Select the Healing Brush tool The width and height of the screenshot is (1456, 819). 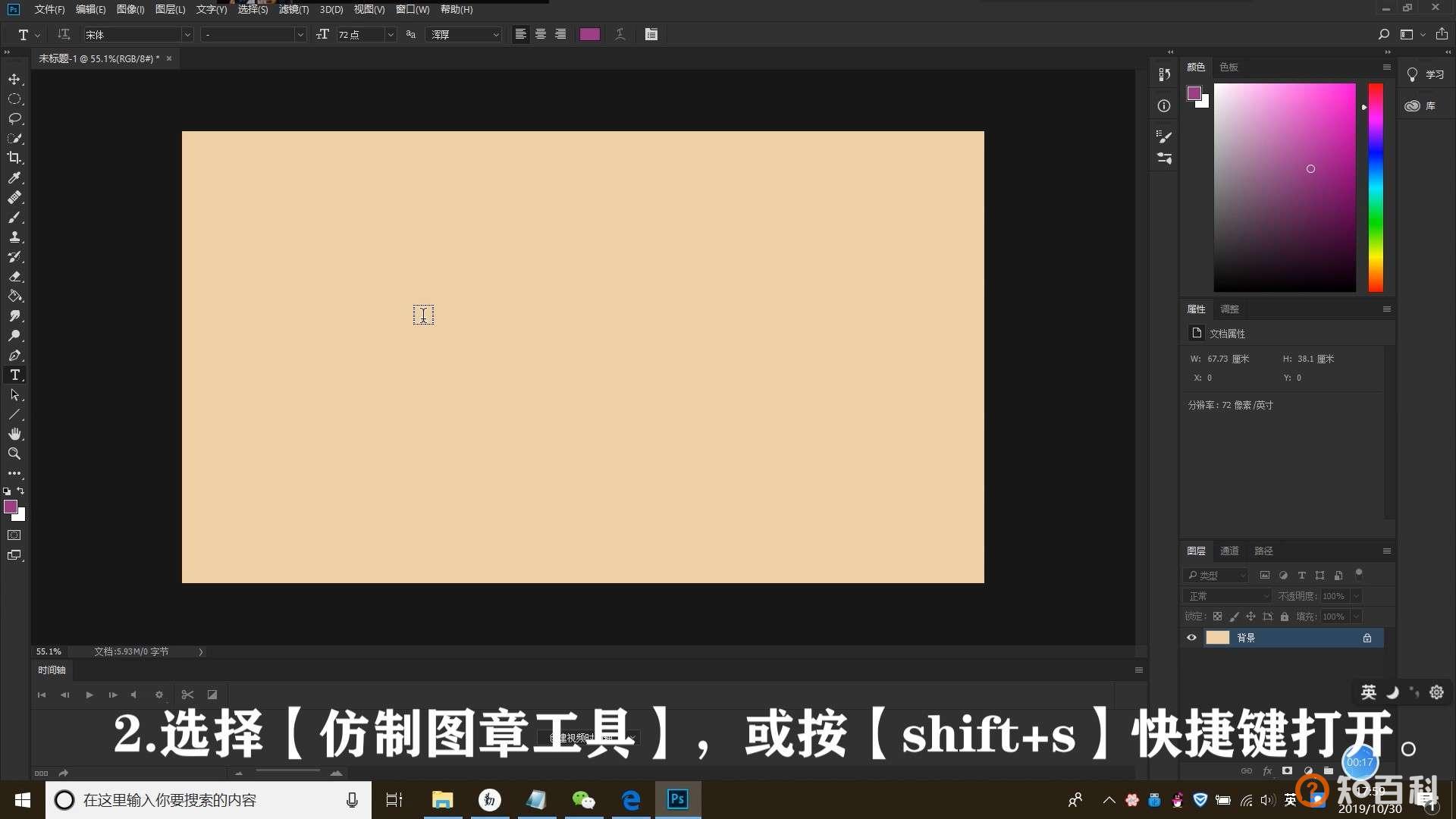(x=14, y=197)
